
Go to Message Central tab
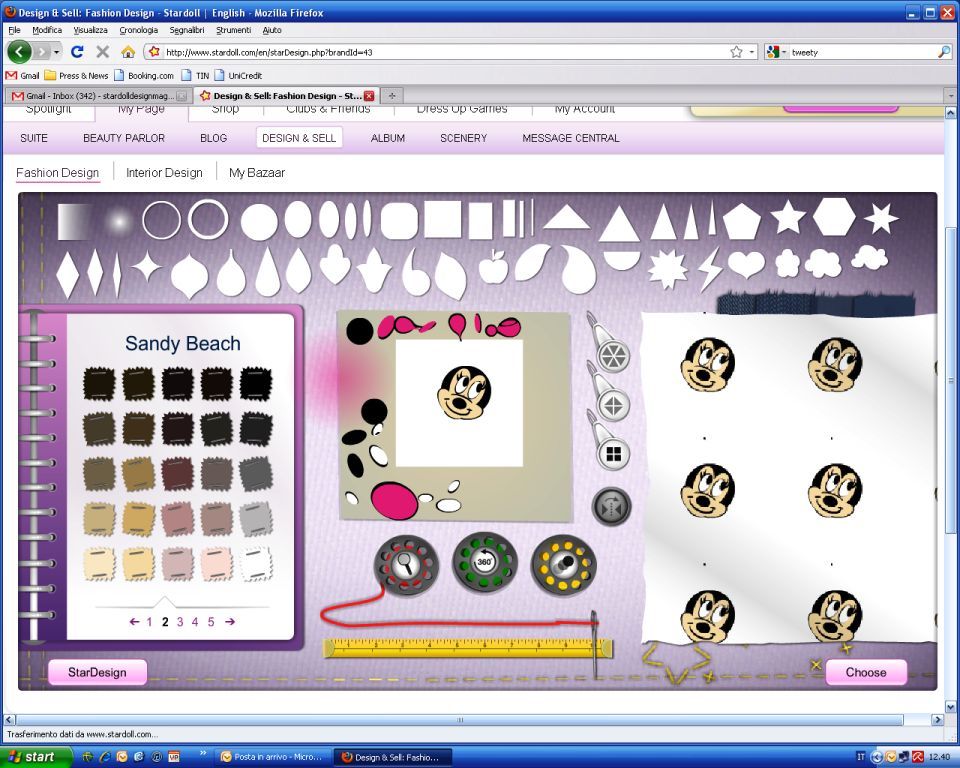pos(571,138)
